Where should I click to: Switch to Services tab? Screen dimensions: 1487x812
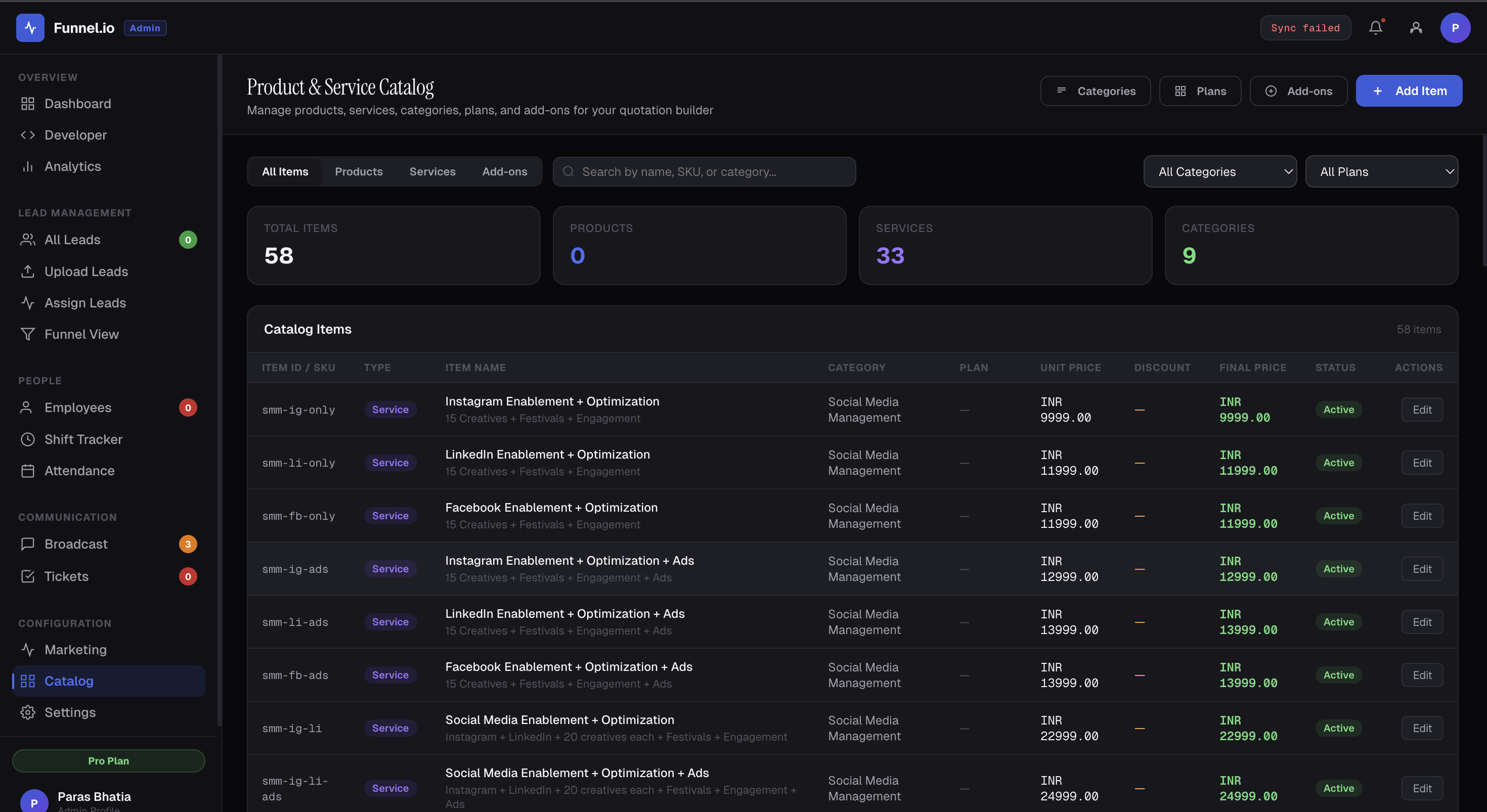(x=432, y=171)
